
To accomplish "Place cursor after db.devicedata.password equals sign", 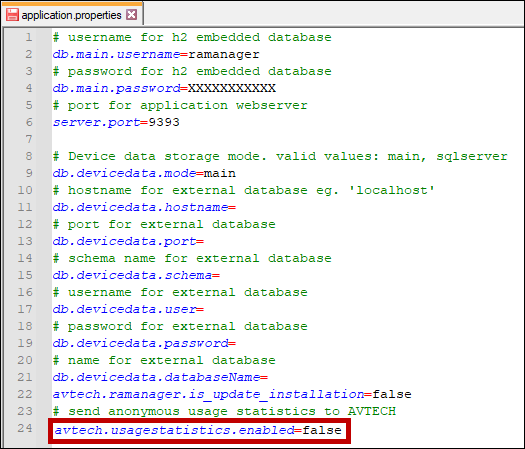I will [x=236, y=343].
